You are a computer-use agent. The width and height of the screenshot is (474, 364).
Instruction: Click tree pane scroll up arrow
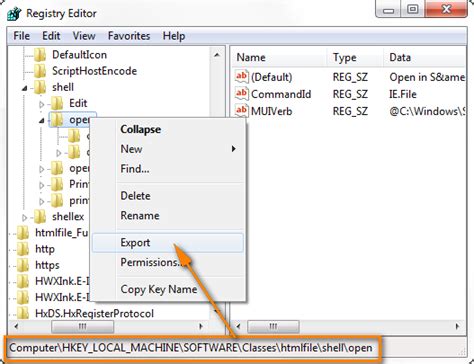217,55
